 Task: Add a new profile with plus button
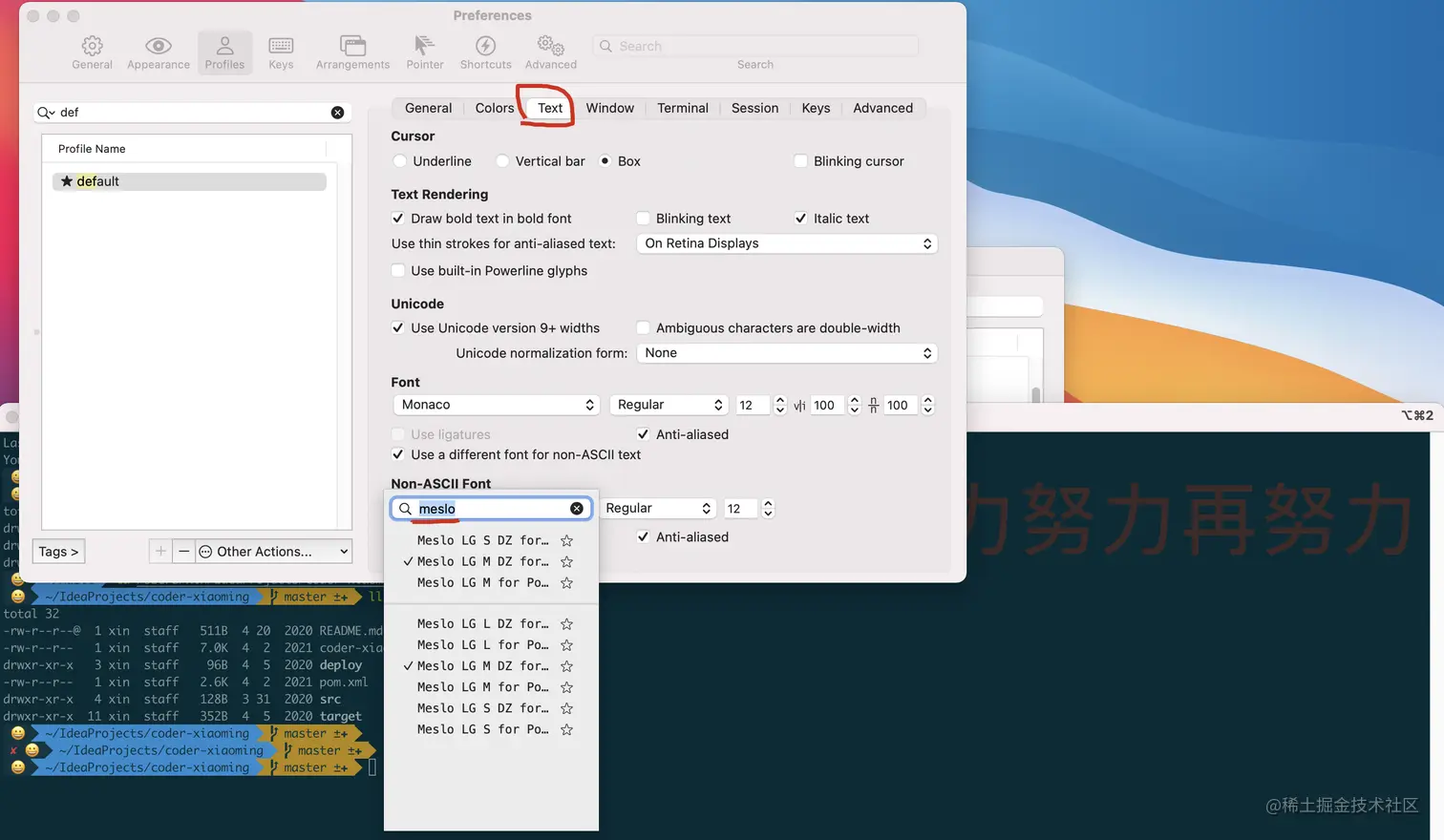[x=160, y=551]
